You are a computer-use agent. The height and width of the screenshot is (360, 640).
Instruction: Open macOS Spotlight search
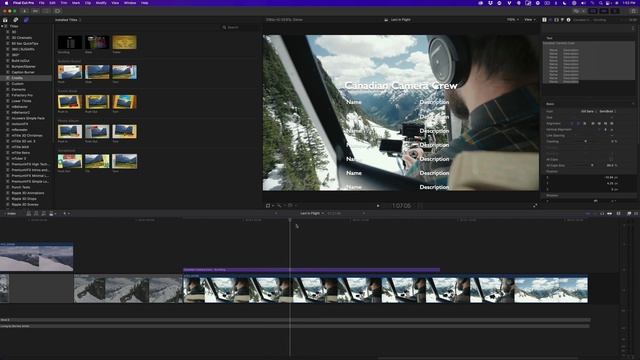[601, 3]
